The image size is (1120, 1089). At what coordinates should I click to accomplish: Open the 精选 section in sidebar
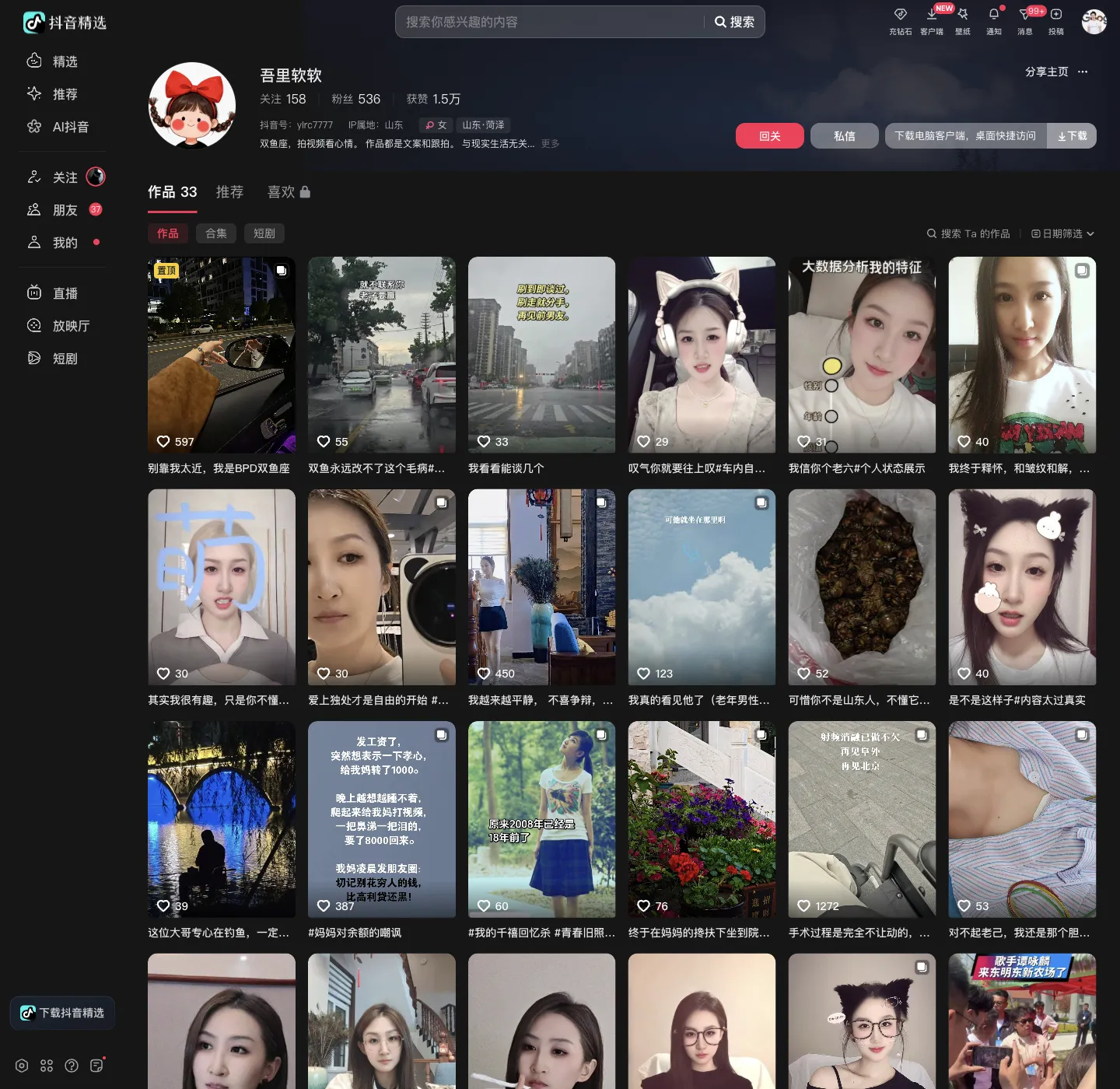(53, 61)
